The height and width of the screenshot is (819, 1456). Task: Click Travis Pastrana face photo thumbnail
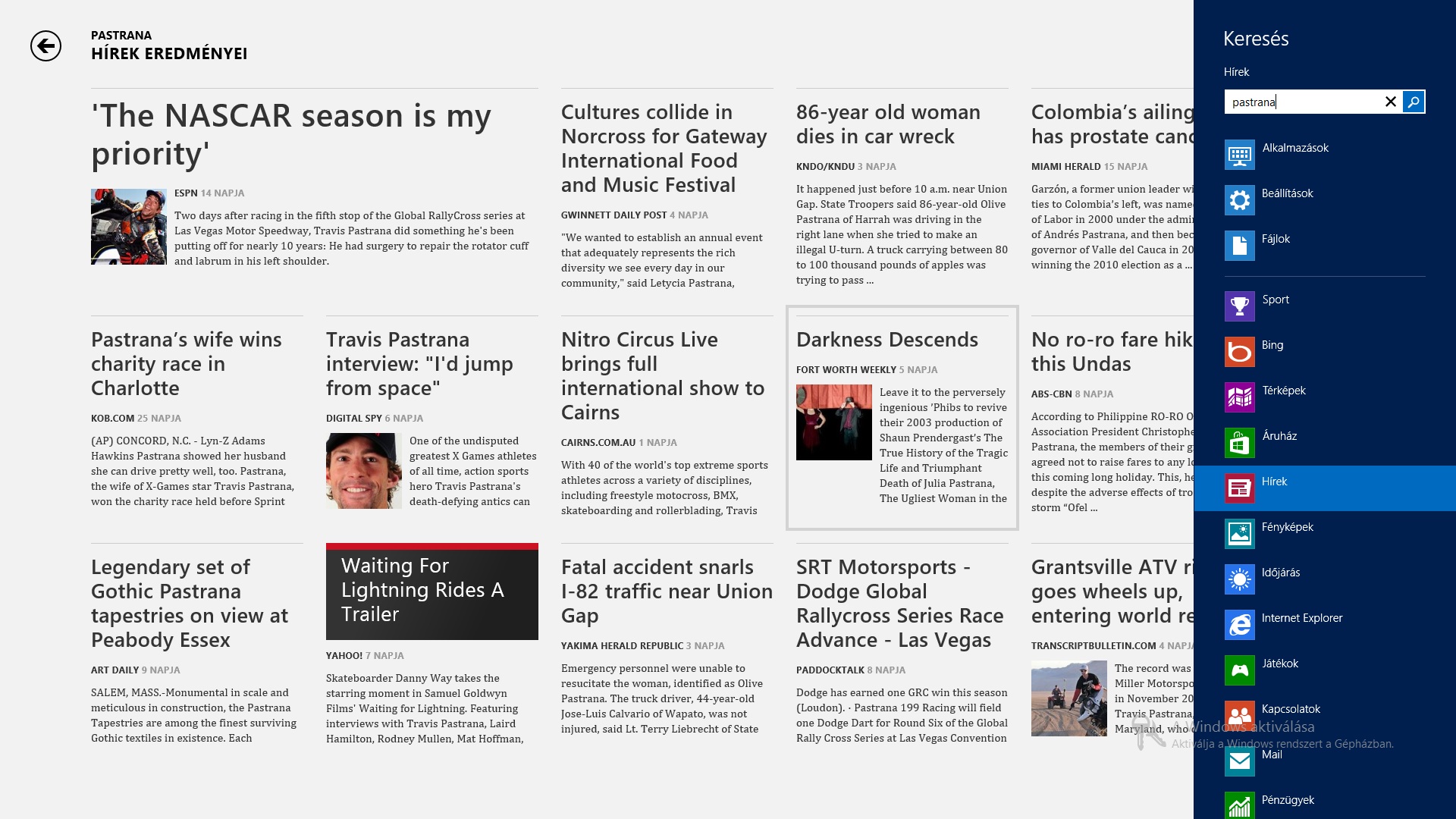coord(364,471)
